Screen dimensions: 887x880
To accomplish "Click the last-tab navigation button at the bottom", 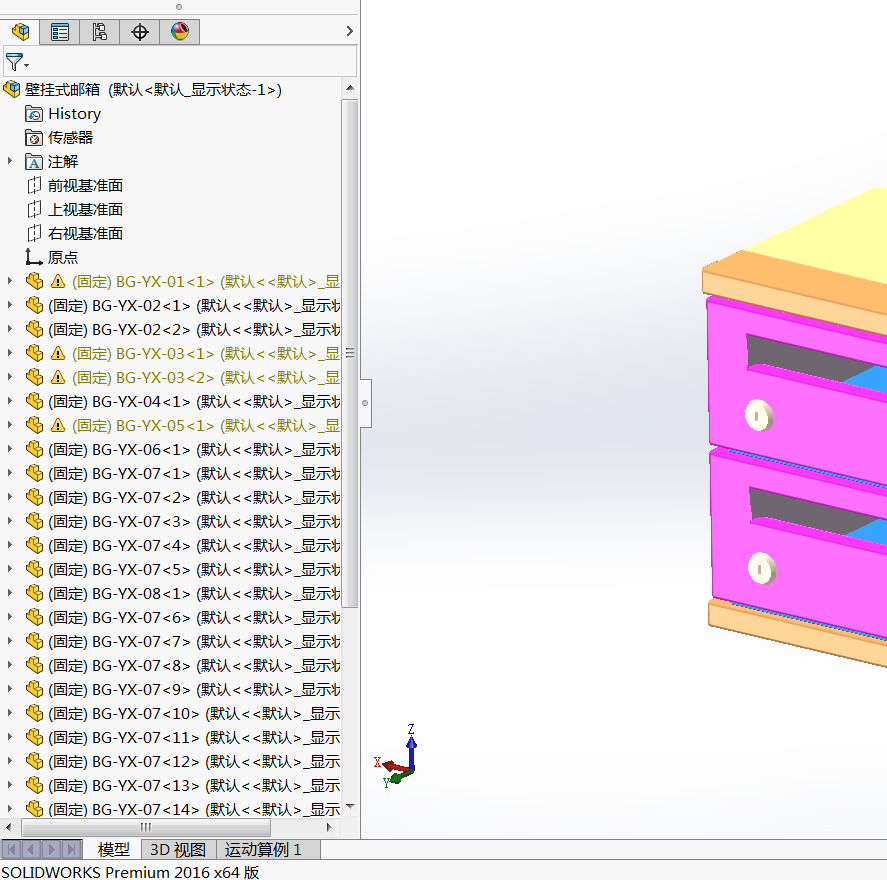I will click(x=72, y=850).
